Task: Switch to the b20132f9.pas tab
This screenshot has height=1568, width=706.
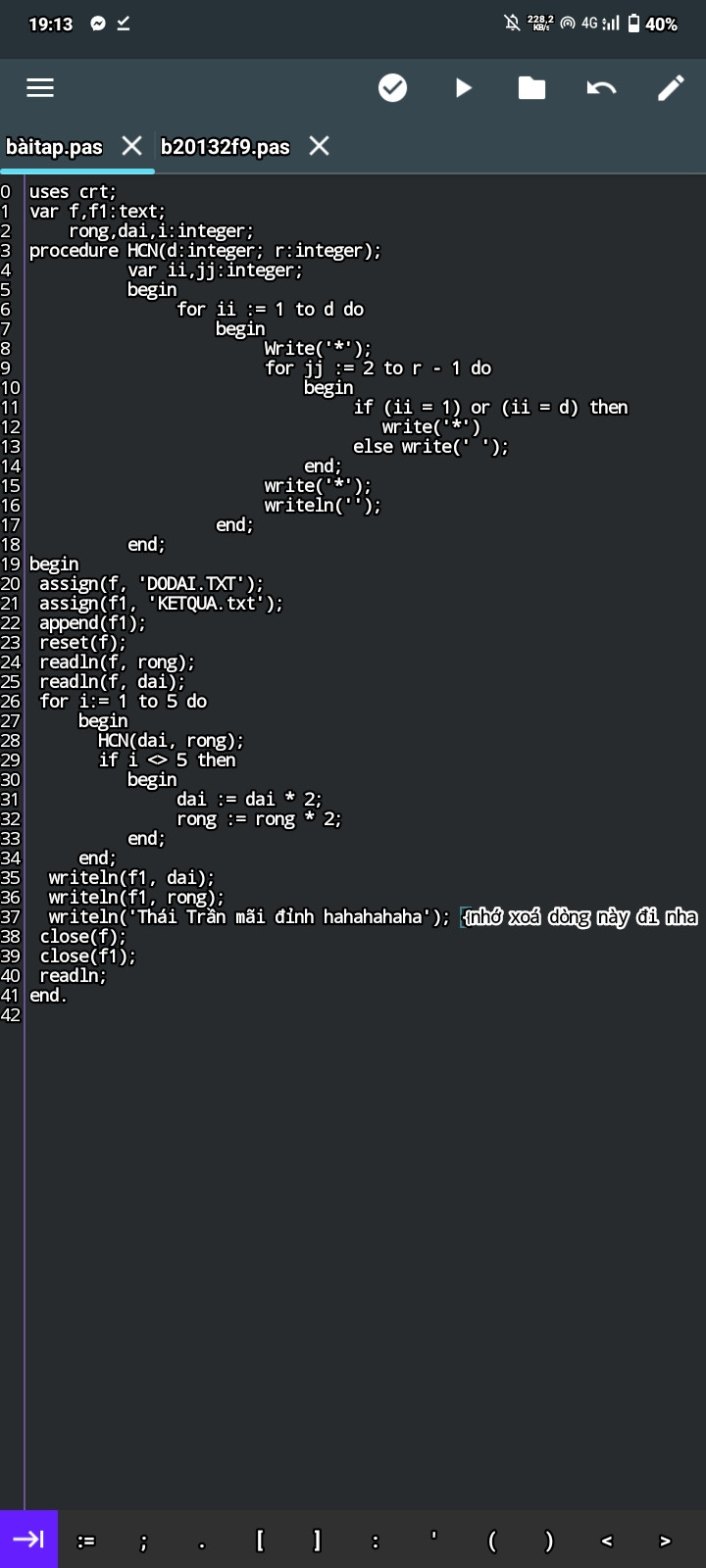Action: tap(226, 147)
